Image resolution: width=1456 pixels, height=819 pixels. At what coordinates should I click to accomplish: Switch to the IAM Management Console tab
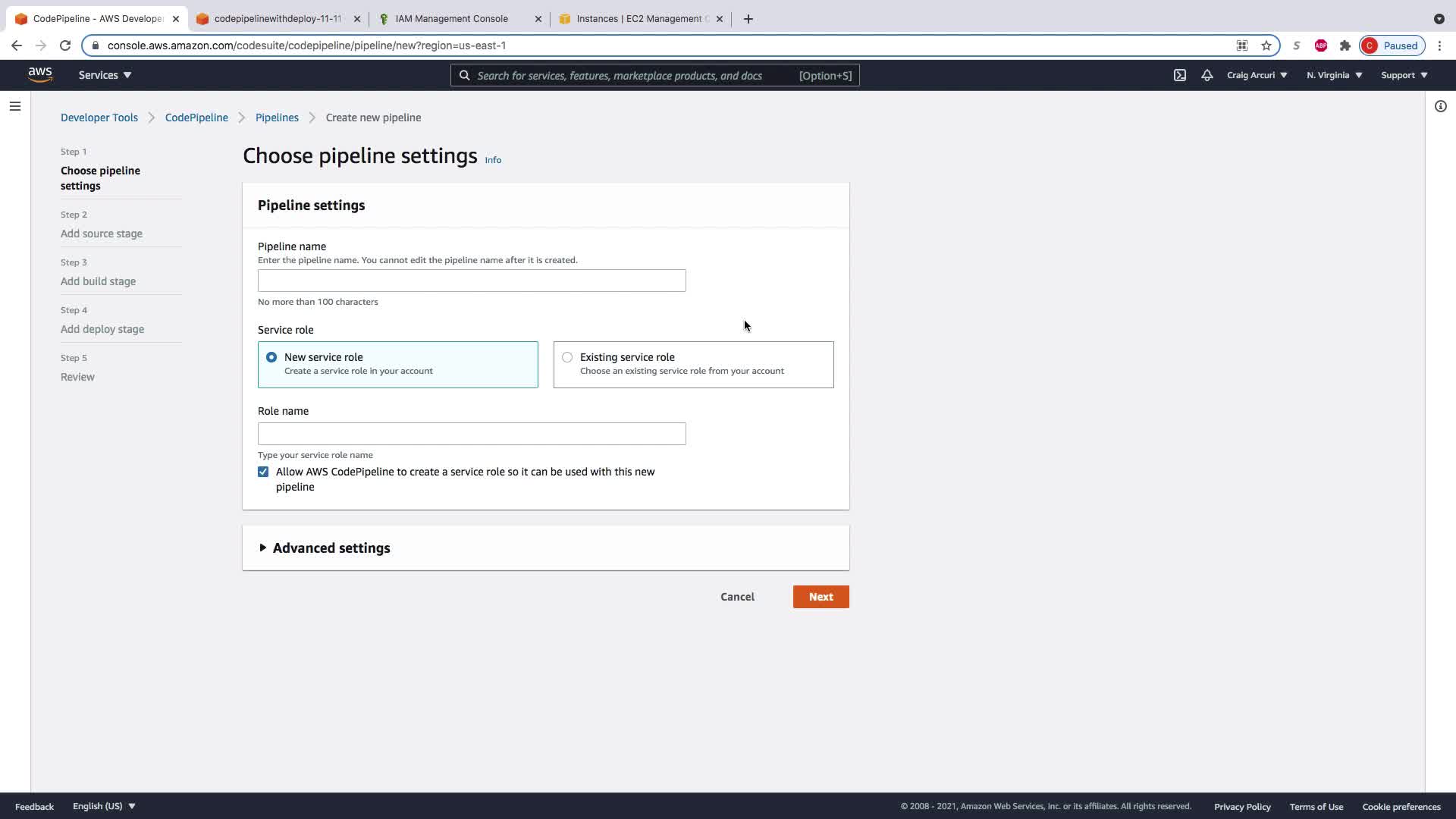point(451,19)
